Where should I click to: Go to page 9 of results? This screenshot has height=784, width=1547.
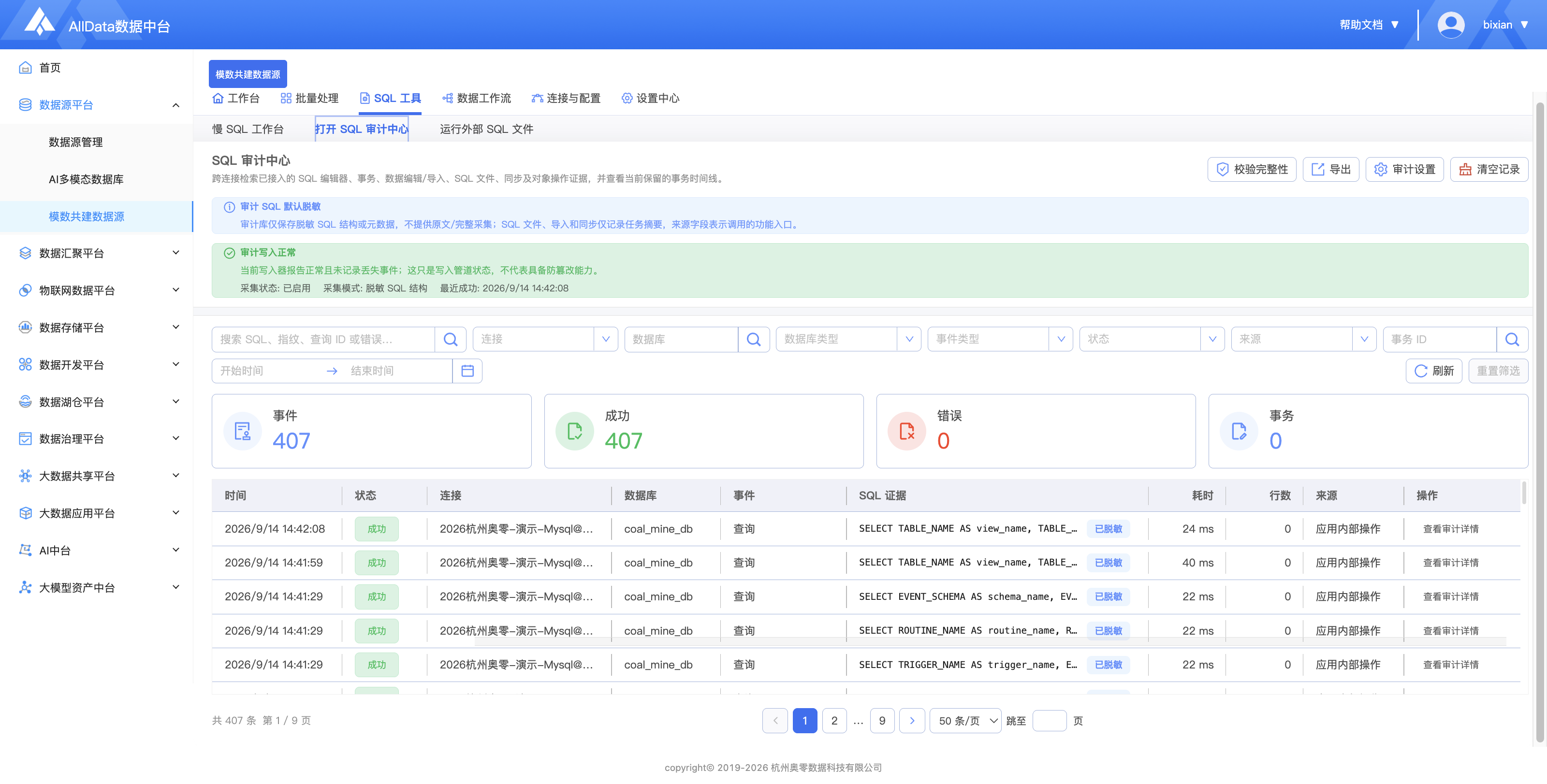click(882, 720)
